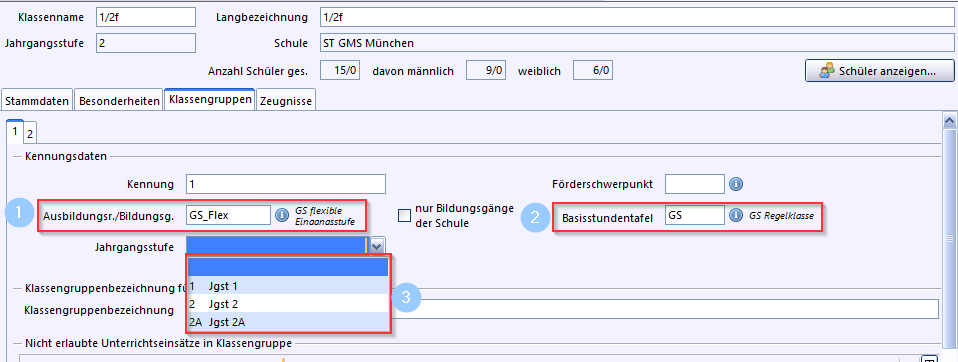Click the scrollbar up arrow
The height and width of the screenshot is (362, 958).
coord(949,120)
